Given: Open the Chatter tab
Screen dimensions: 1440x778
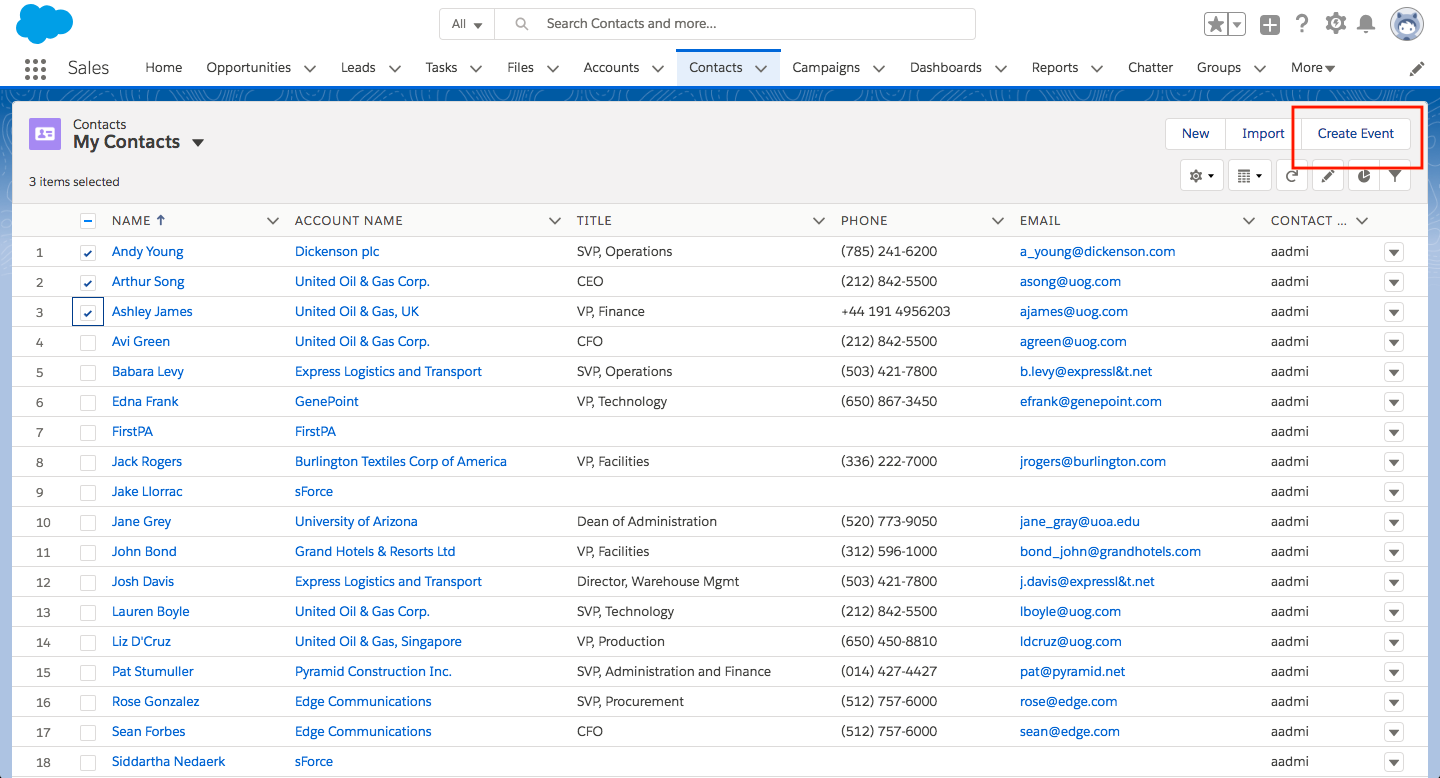Looking at the screenshot, I should [1150, 68].
